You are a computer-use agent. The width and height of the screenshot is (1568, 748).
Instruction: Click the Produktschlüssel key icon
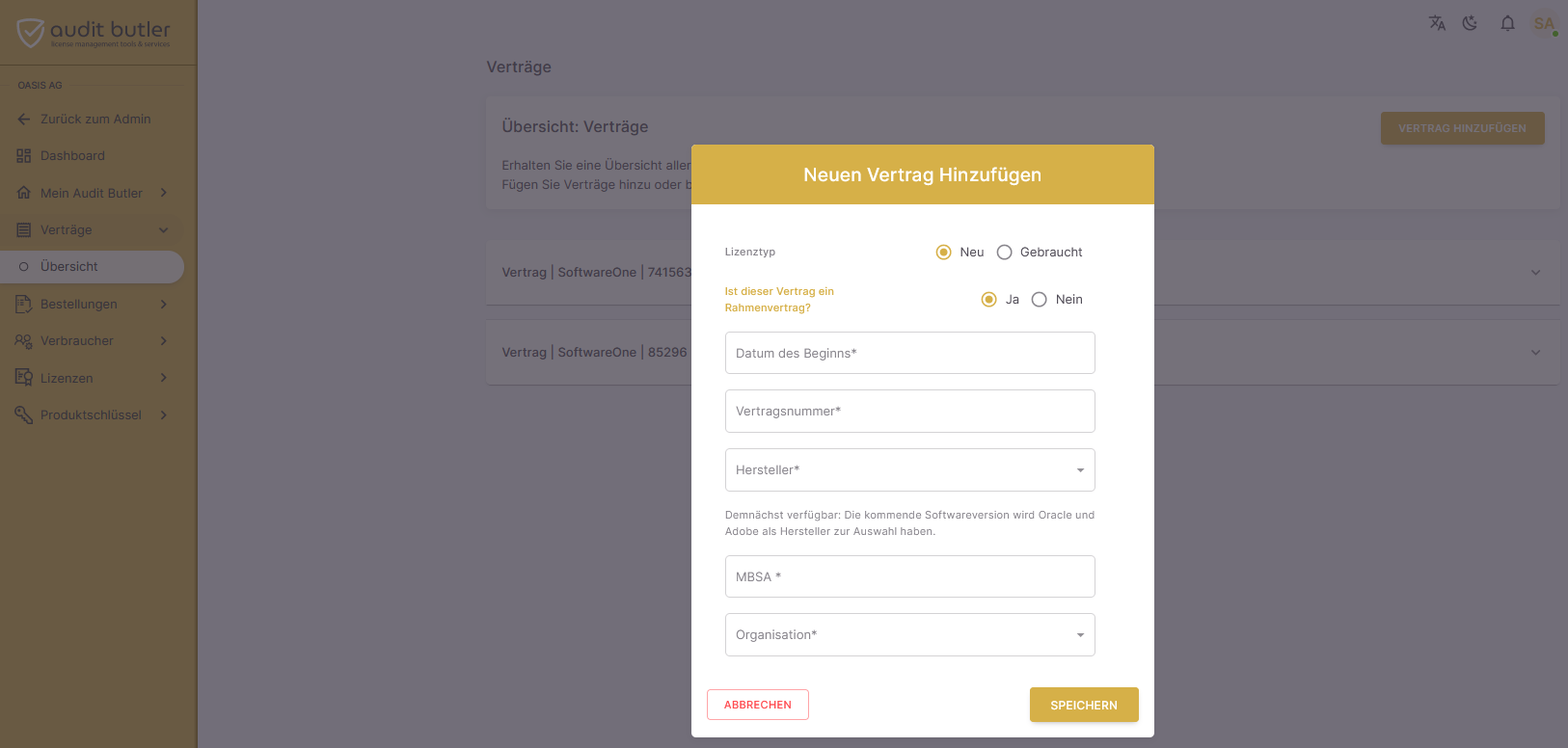click(24, 414)
